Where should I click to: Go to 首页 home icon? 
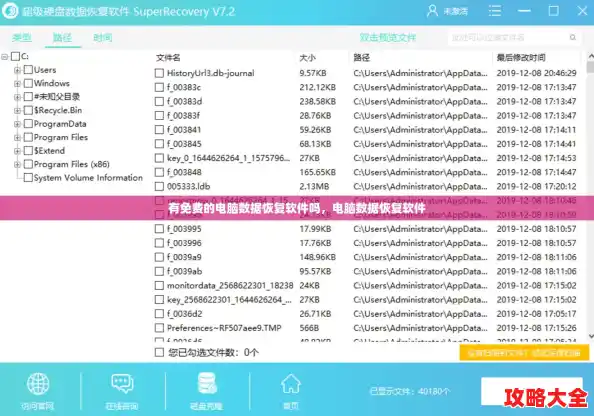click(x=291, y=383)
